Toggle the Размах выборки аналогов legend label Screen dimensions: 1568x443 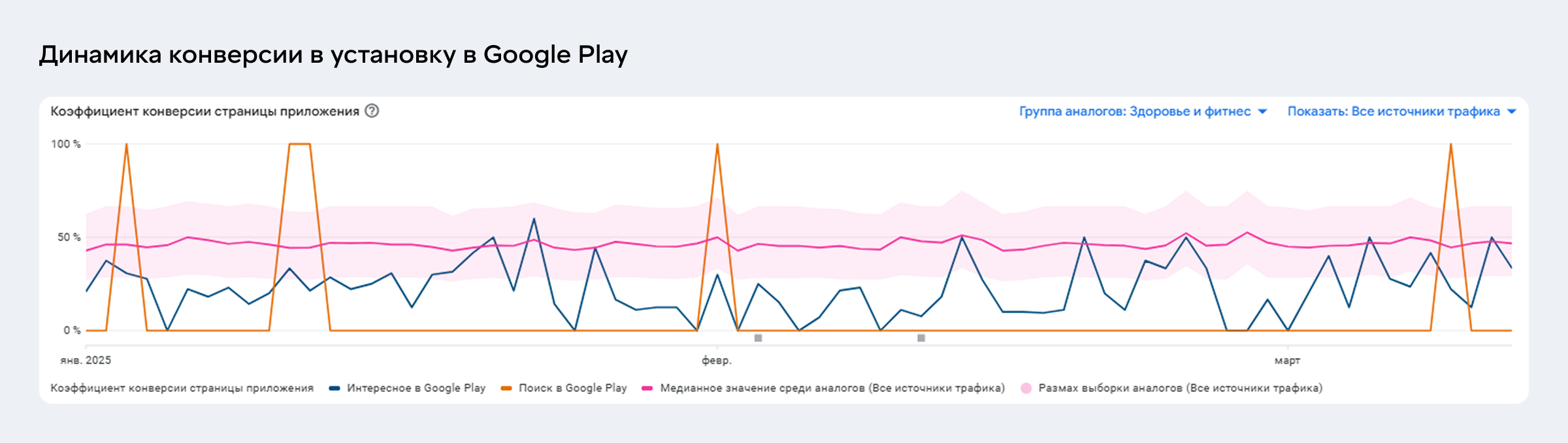(x=1180, y=388)
